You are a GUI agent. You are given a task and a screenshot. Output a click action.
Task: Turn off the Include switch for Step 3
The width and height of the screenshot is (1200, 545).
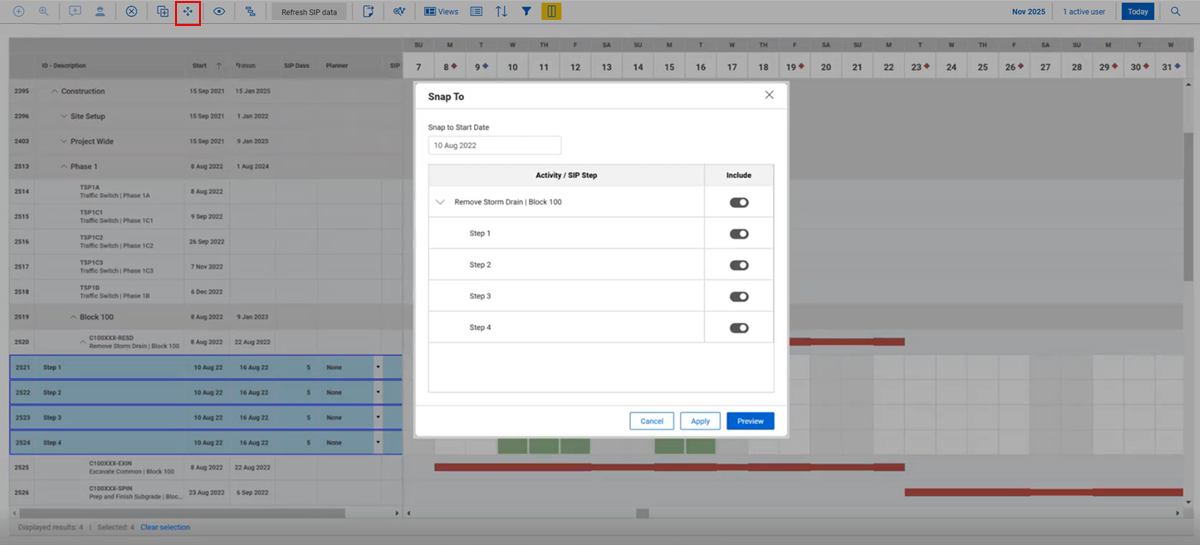pyautogui.click(x=739, y=297)
